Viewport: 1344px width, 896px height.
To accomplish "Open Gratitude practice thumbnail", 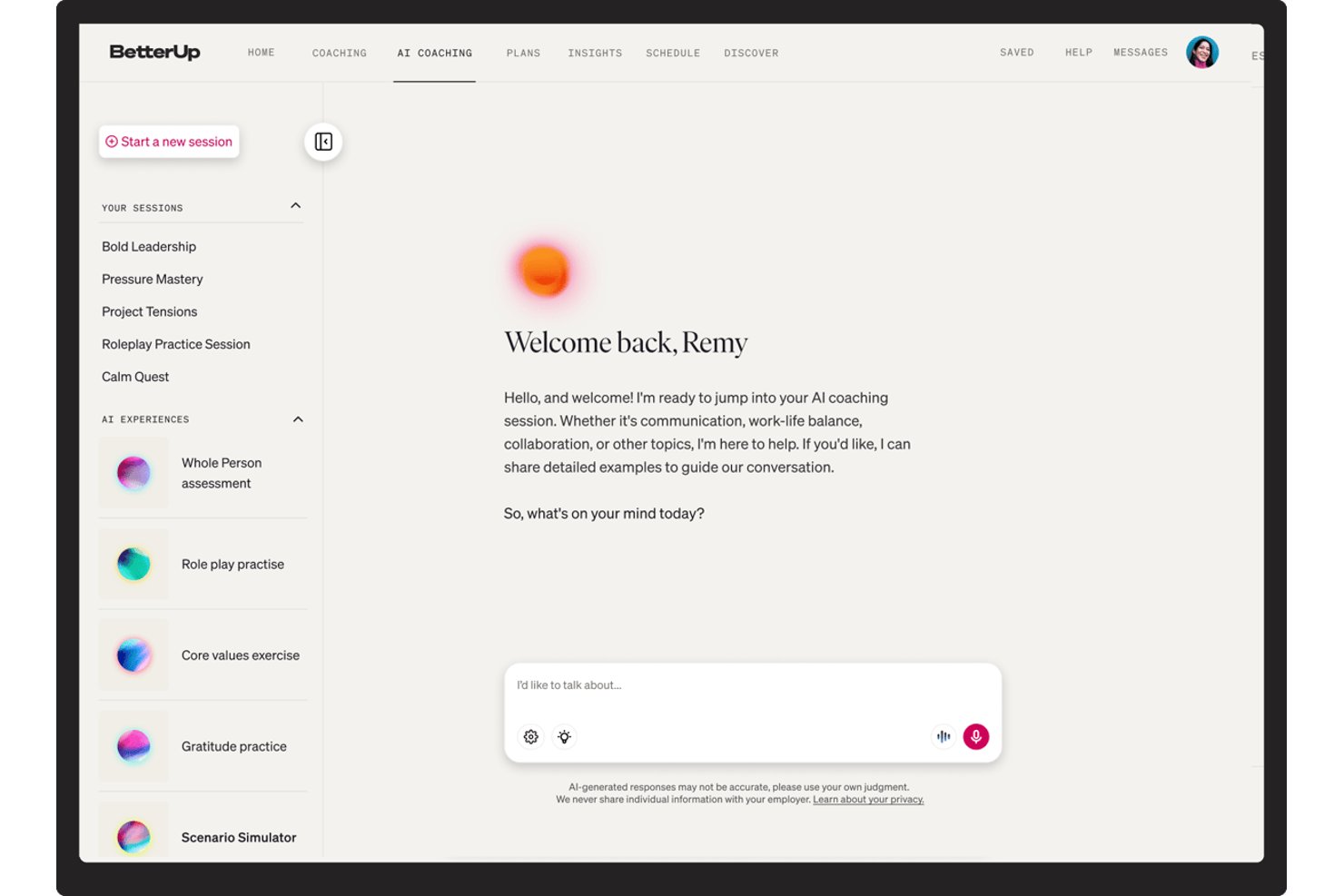I will click(x=133, y=746).
